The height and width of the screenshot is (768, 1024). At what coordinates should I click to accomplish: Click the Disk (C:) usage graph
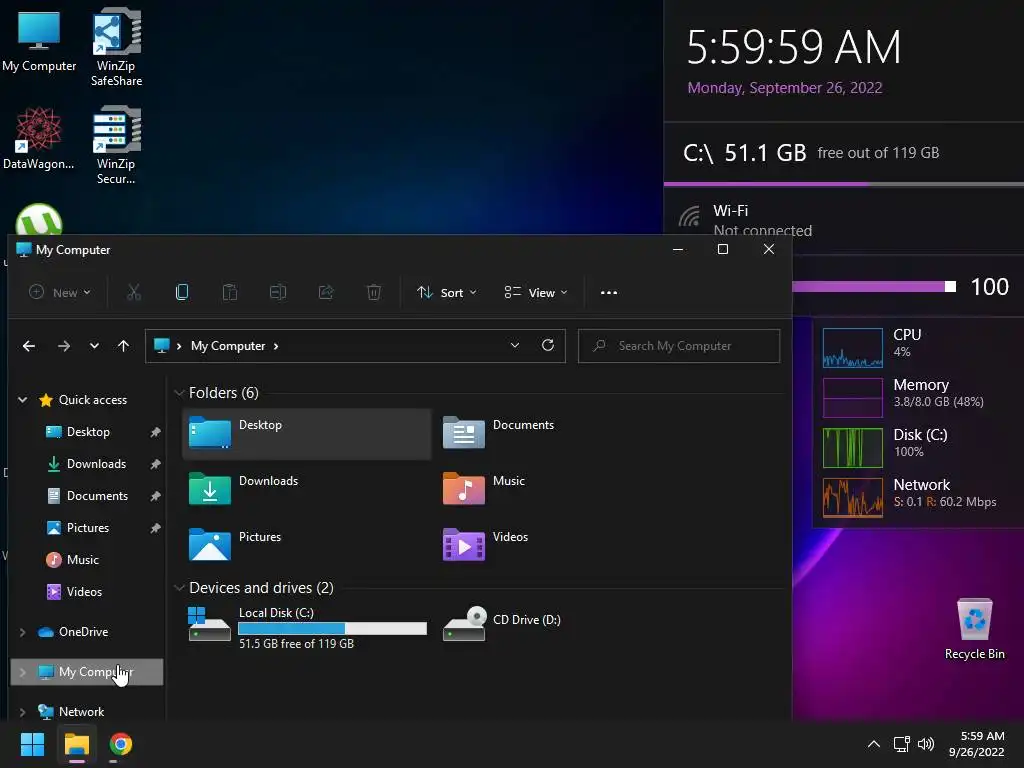click(852, 448)
